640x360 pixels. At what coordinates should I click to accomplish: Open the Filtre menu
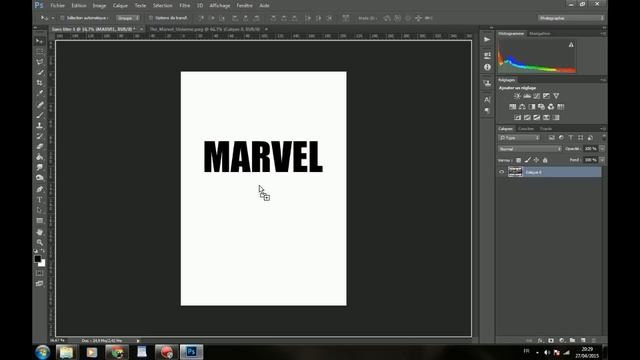[x=184, y=6]
